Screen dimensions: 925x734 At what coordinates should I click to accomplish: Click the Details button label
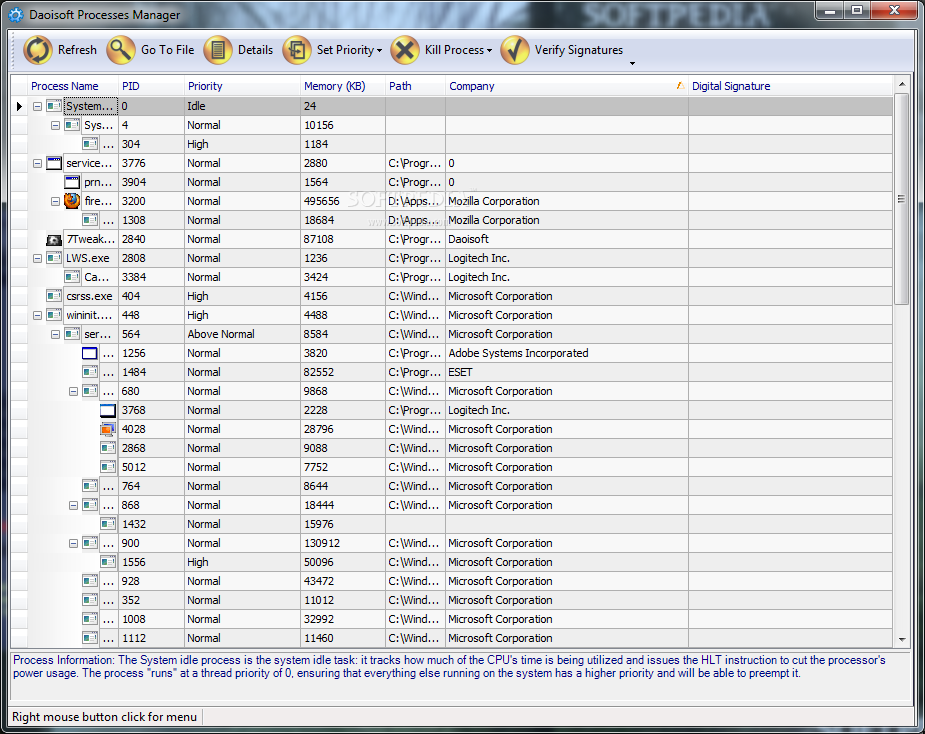click(x=255, y=50)
